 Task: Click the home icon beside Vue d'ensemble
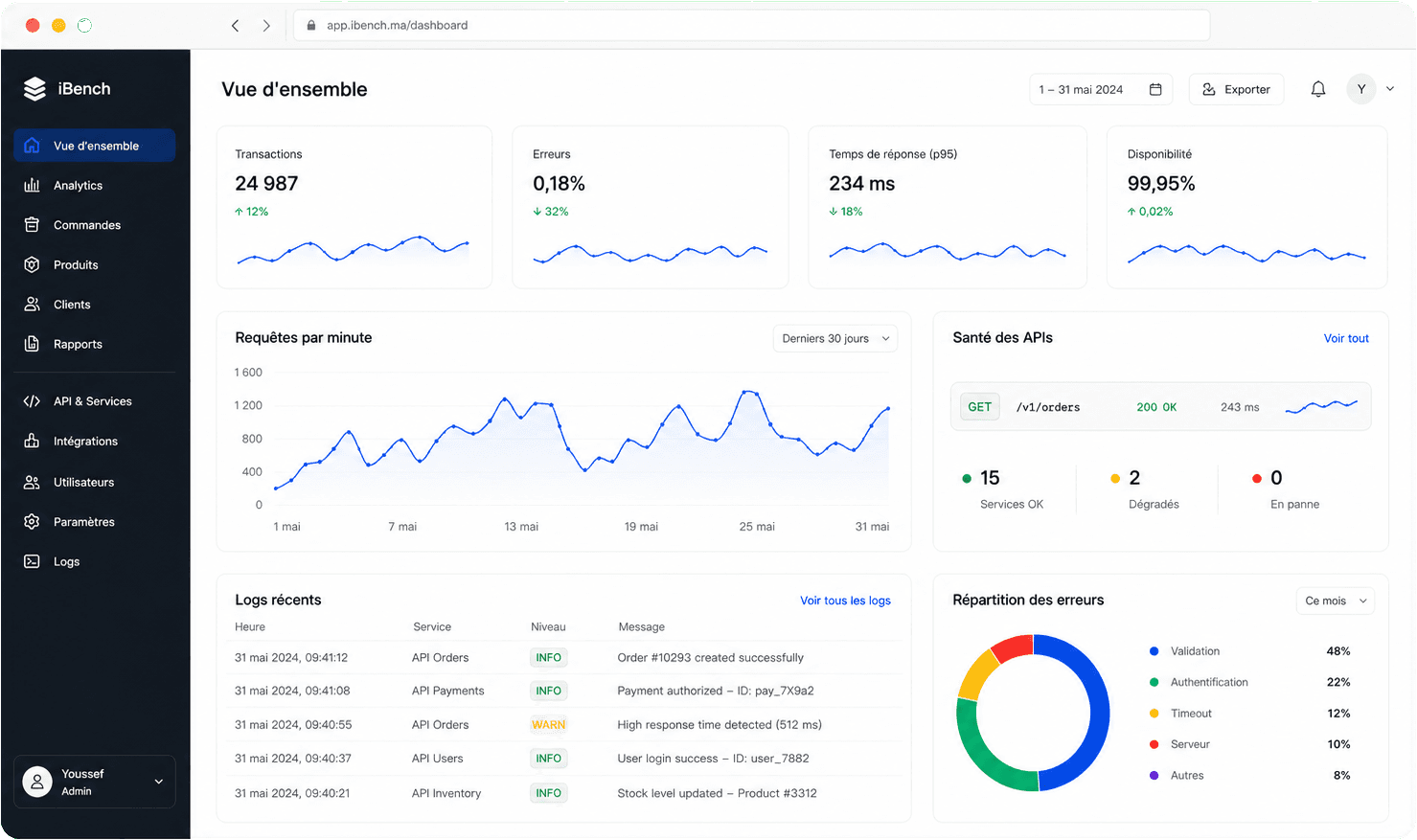click(32, 146)
